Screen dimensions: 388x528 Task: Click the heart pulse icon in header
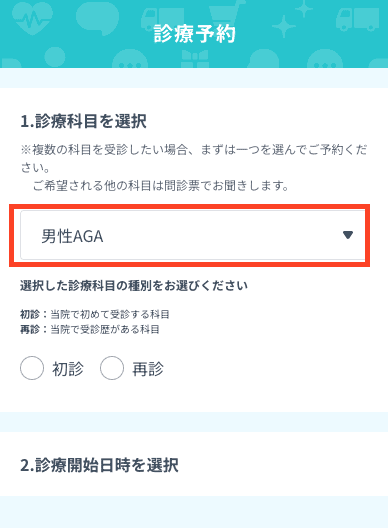[32, 19]
